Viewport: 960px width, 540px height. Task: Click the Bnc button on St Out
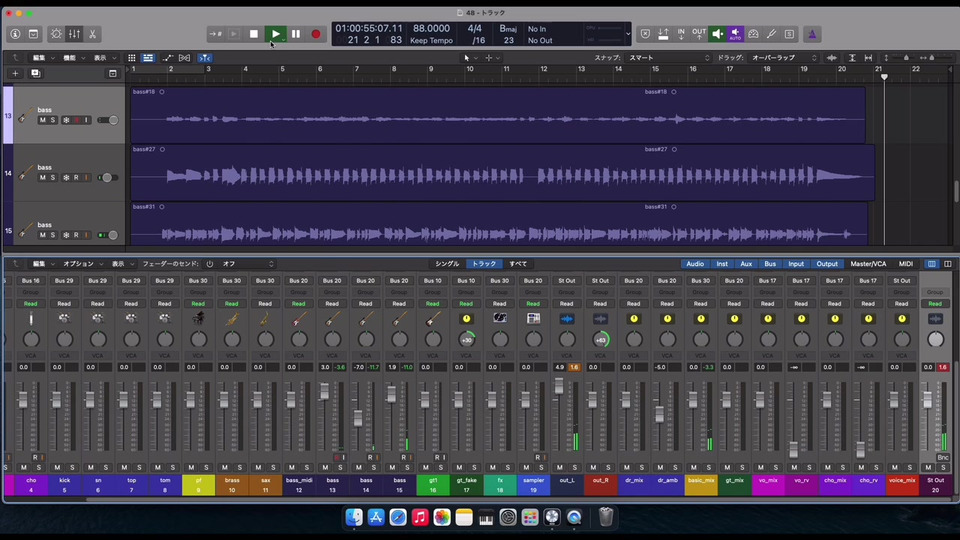click(942, 457)
